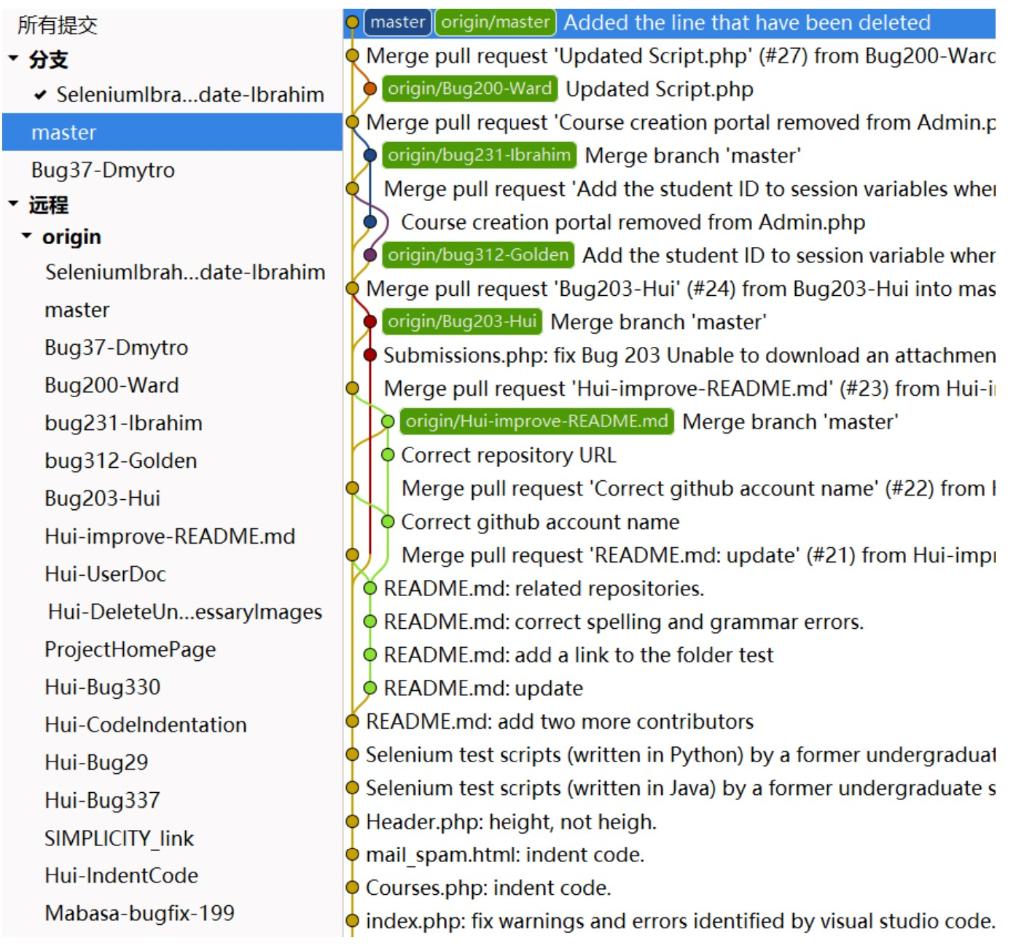This screenshot has height=951, width=1024.
Task: Click the graph dot for 'Correct repository URL'
Action: [388, 455]
